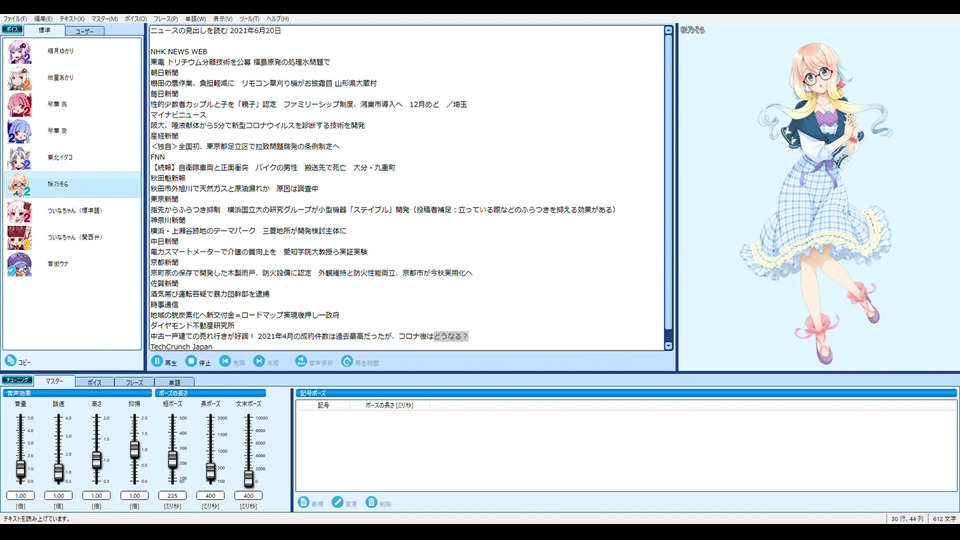This screenshot has width=960, height=540.
Task: Click the ポーズの長さ [ミリ秒] column header
Action: pyautogui.click(x=389, y=405)
